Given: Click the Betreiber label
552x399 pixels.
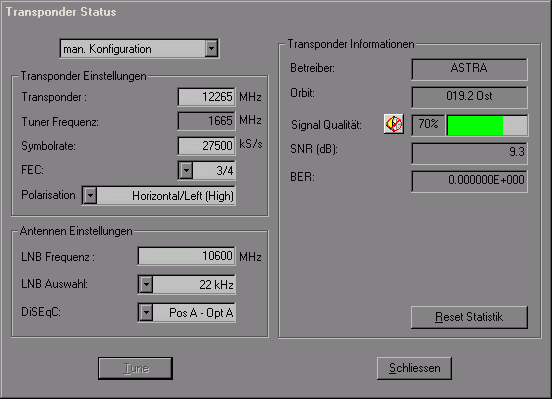Looking at the screenshot, I should 312,68.
